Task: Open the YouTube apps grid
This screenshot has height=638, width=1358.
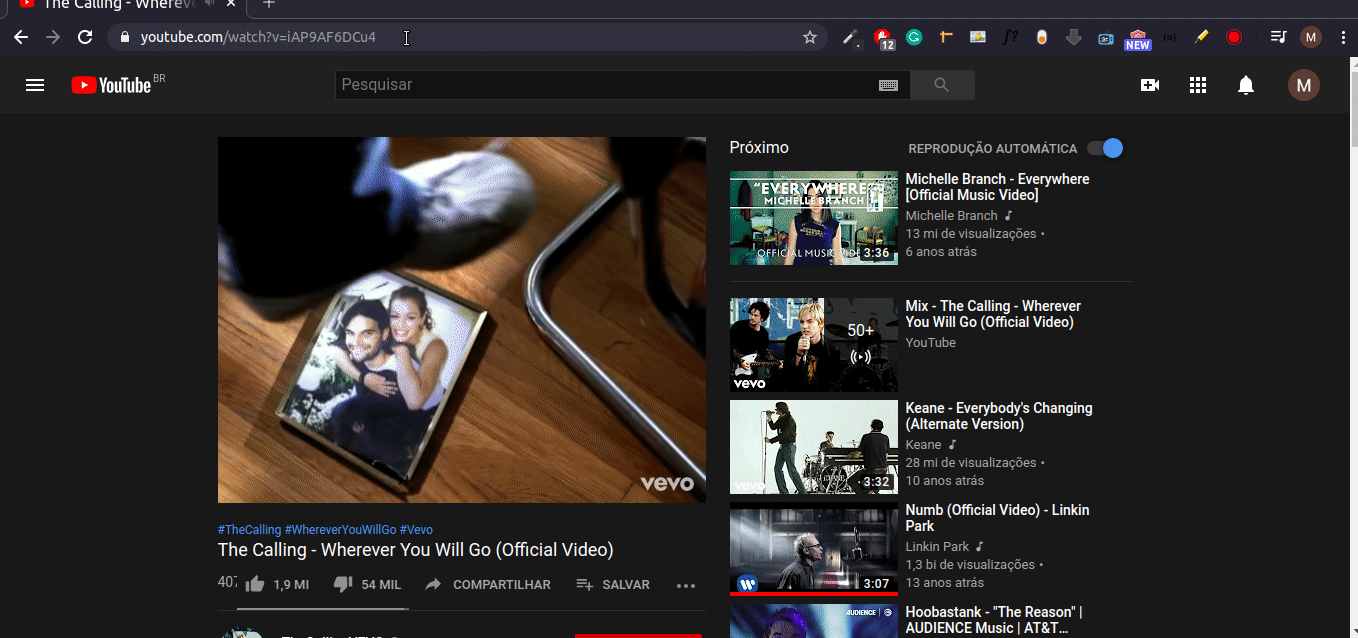Action: point(1198,85)
